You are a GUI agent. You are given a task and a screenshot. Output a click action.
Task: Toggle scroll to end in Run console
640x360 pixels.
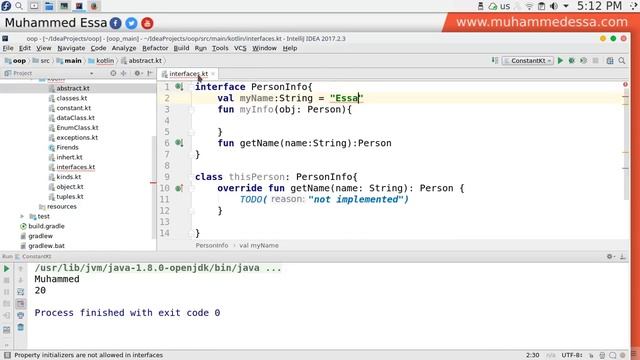point(20,304)
